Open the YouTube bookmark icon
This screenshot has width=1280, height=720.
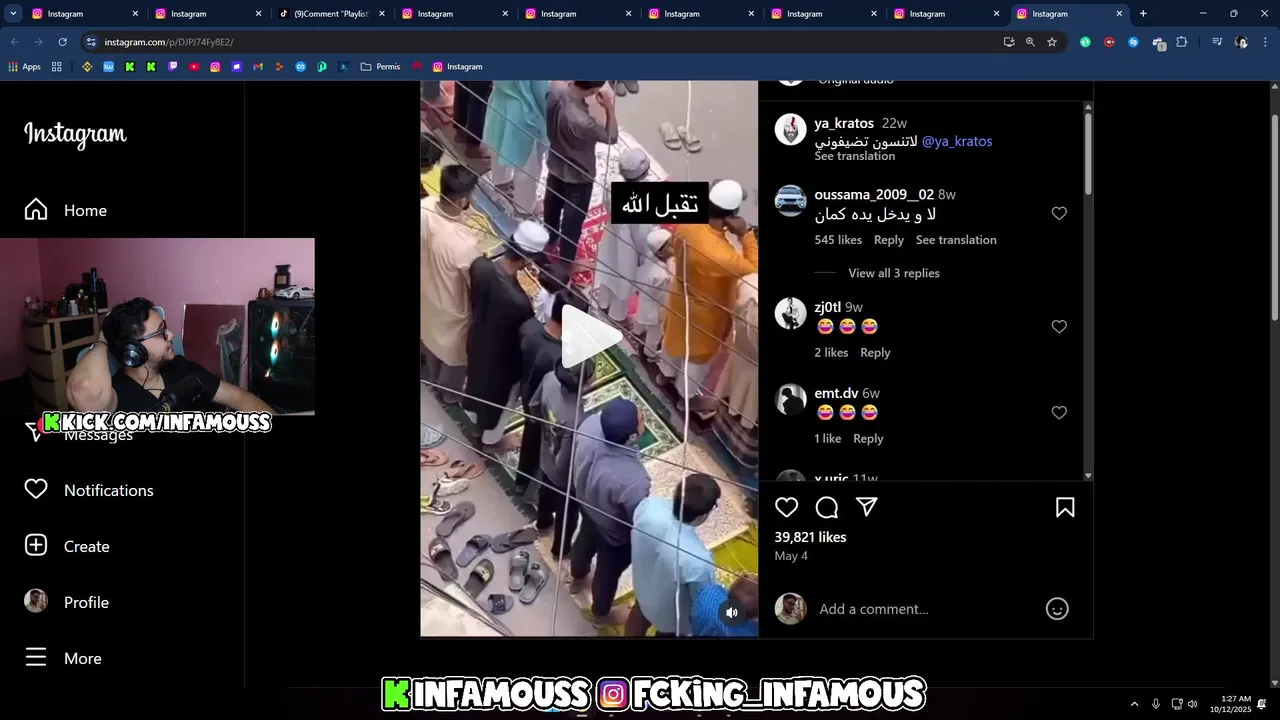click(194, 67)
